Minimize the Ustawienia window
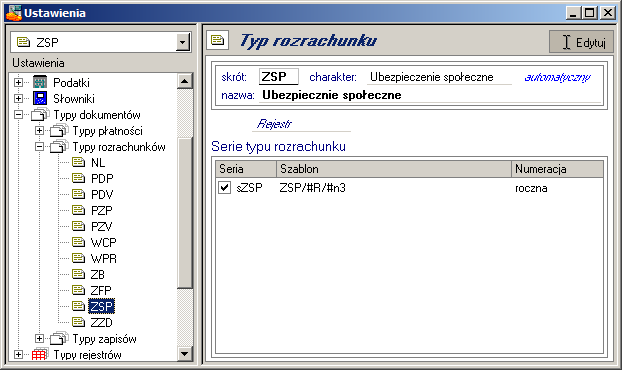Viewport: 622px width, 370px height. coord(573,13)
